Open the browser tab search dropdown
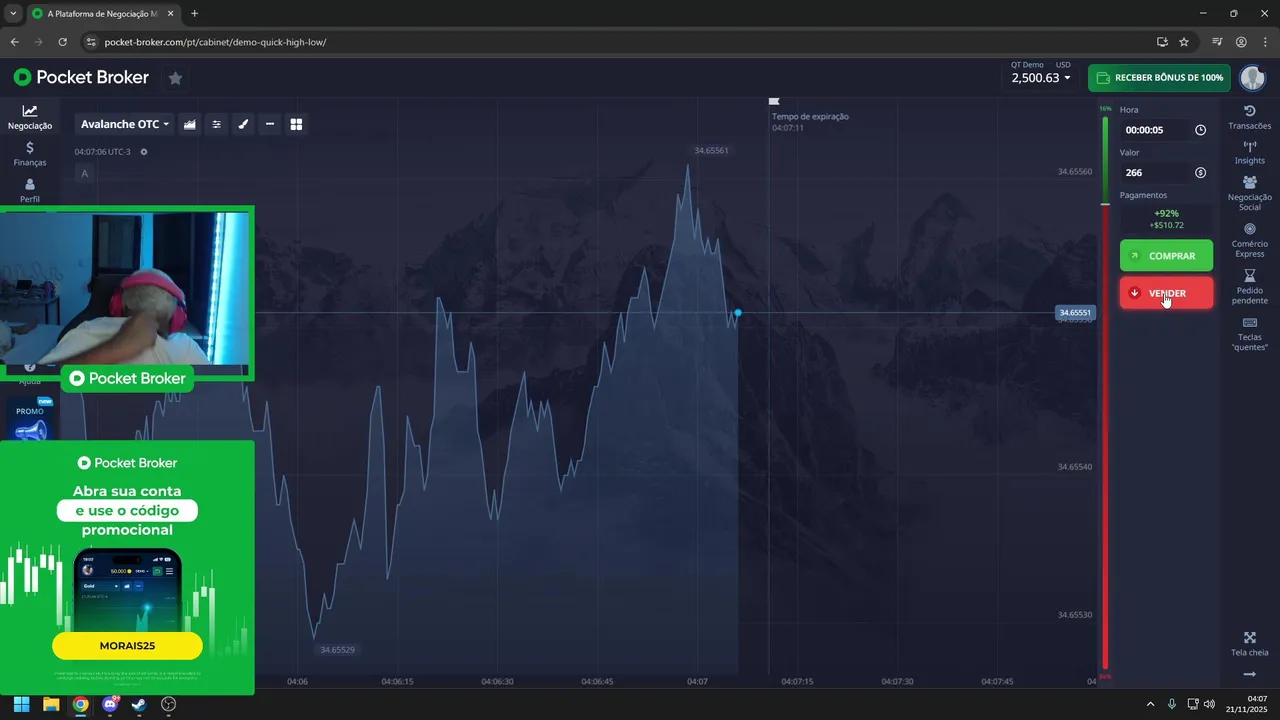 coord(13,13)
